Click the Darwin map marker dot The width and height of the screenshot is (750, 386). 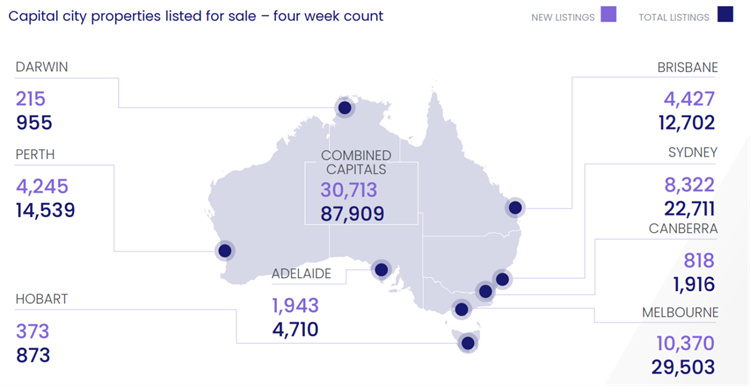[344, 108]
